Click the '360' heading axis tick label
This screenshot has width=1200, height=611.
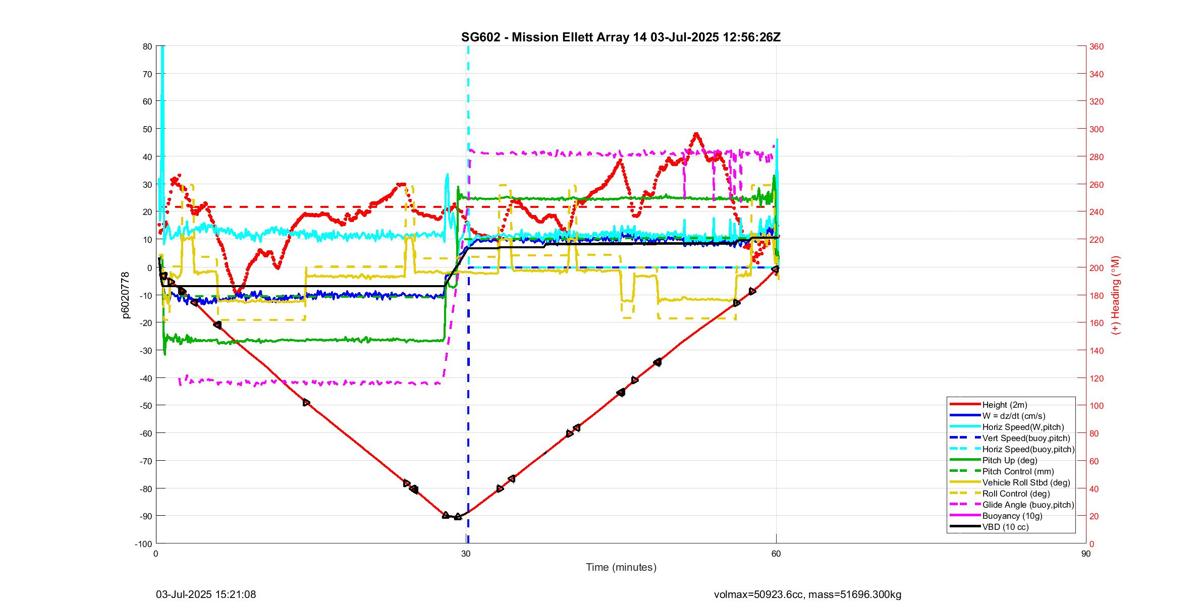1097,47
